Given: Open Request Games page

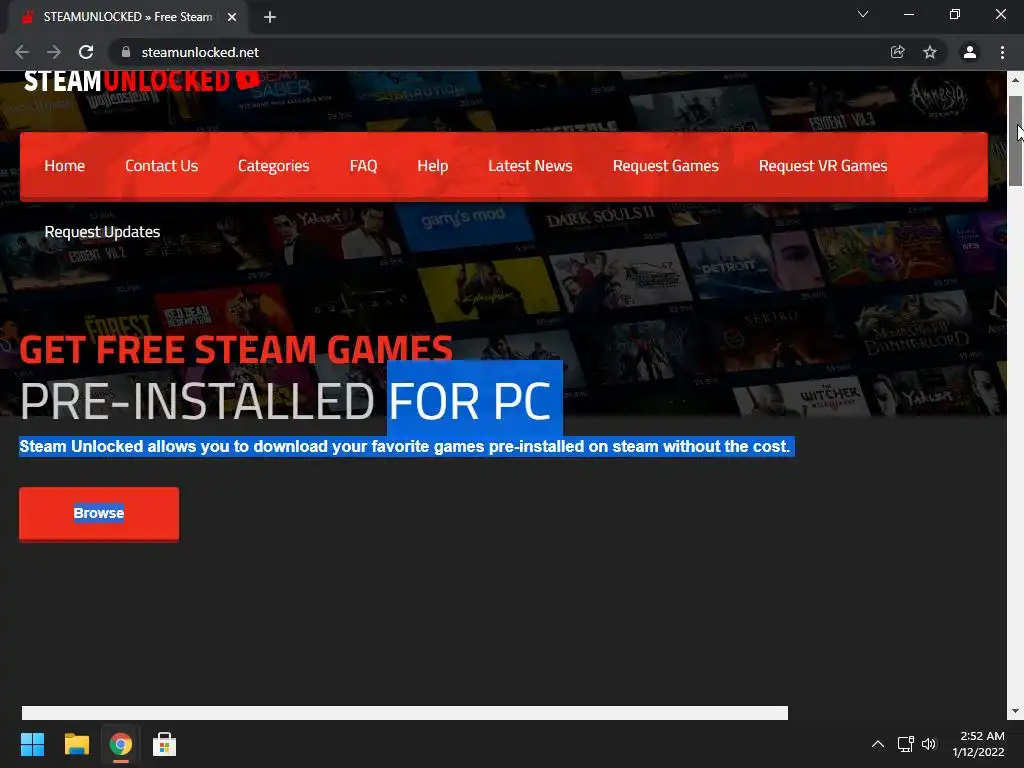Looking at the screenshot, I should 665,166.
